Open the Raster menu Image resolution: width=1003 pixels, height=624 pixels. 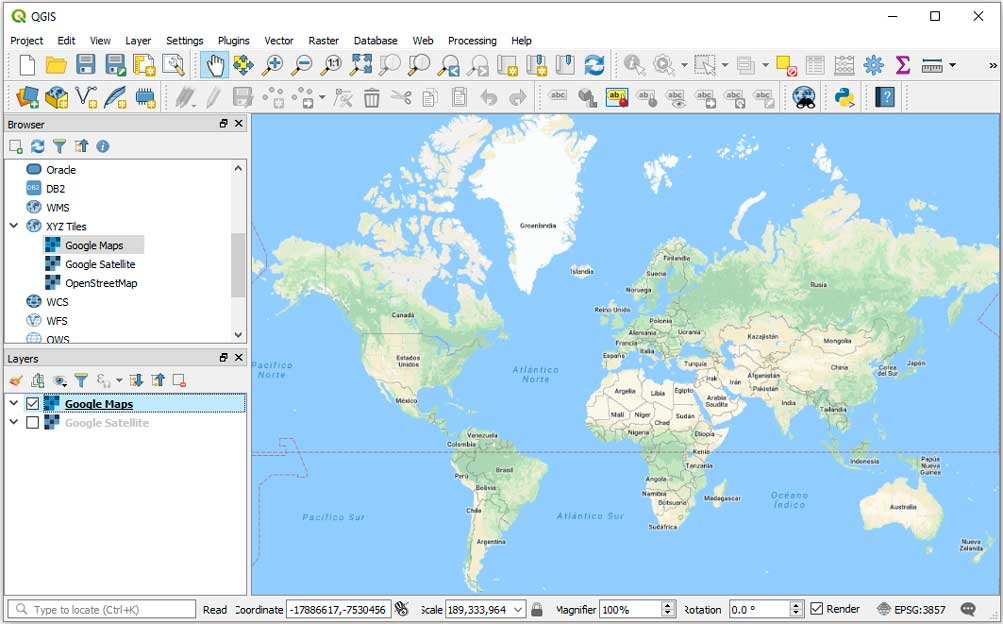tap(323, 41)
